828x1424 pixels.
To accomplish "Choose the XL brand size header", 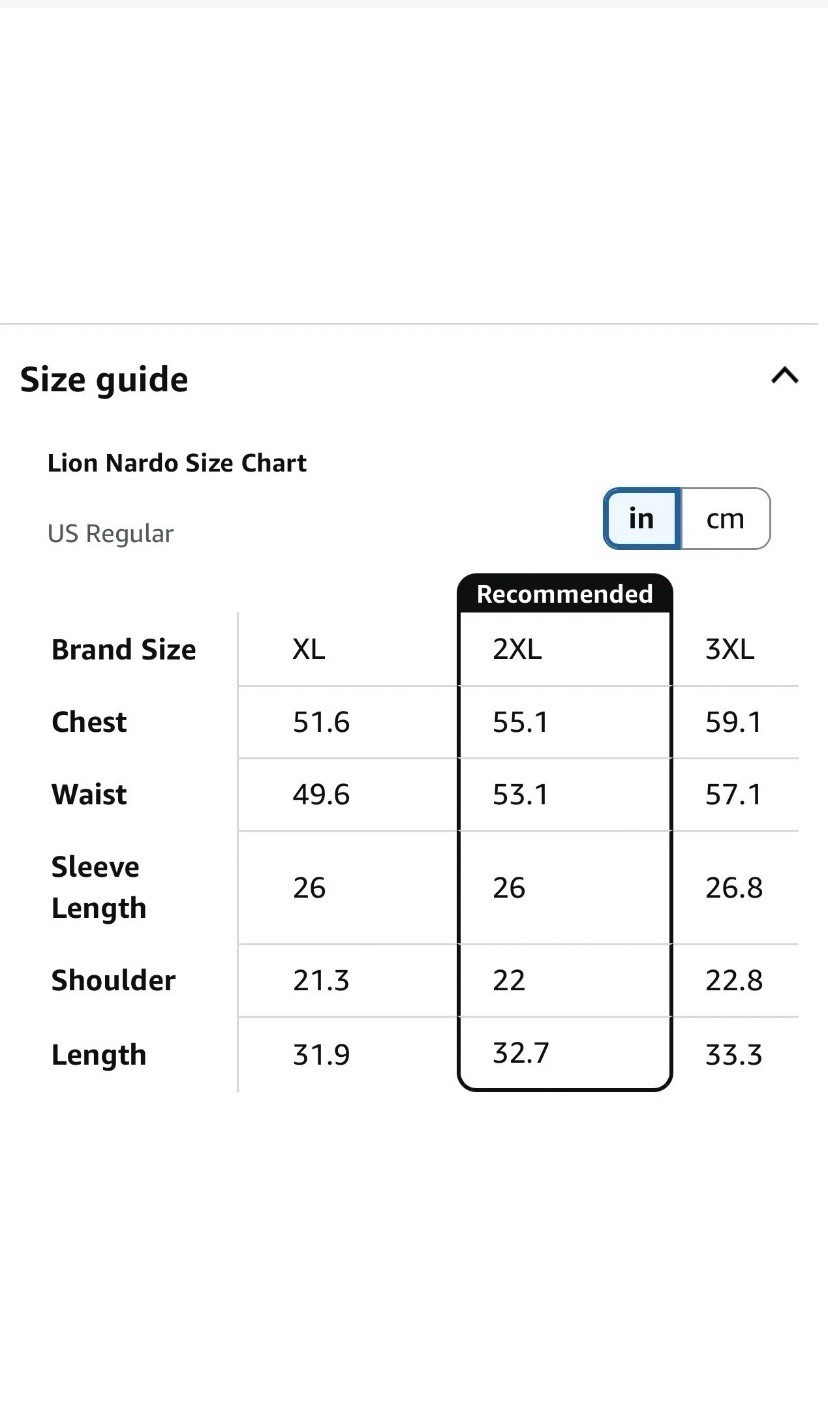I will [x=309, y=649].
